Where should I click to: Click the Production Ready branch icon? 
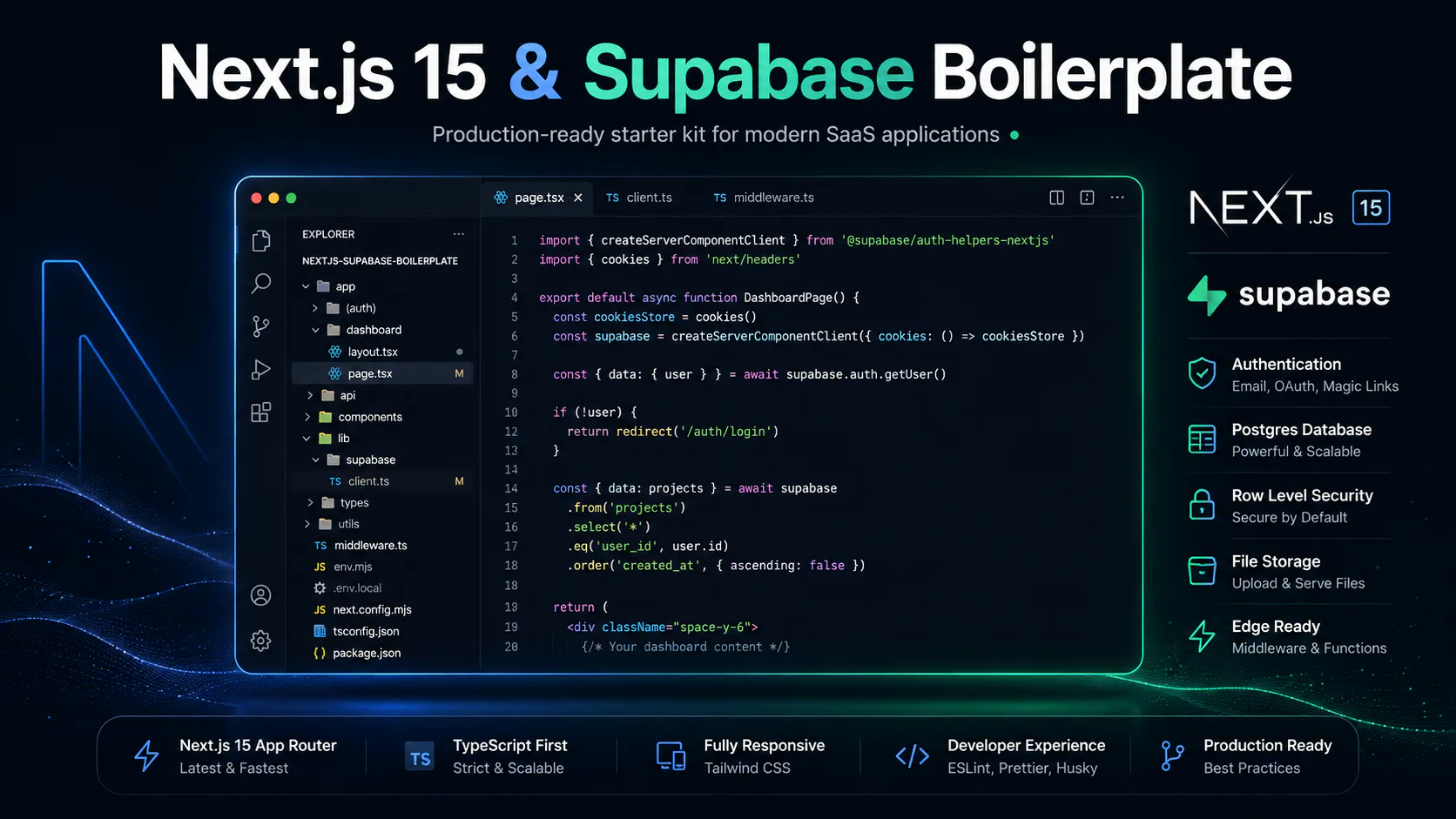(1172, 756)
